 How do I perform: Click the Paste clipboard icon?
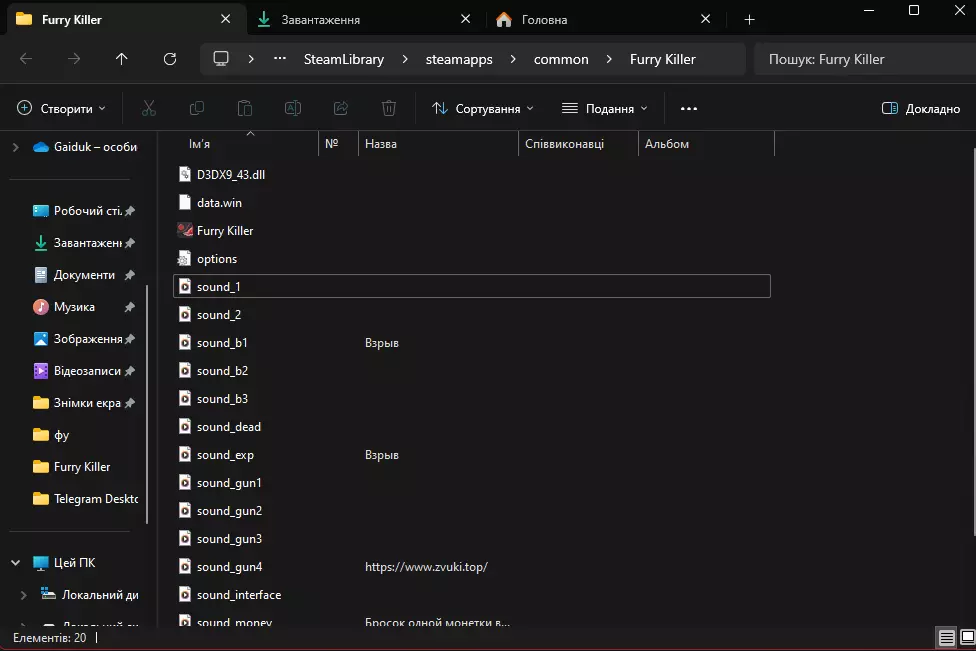(245, 108)
